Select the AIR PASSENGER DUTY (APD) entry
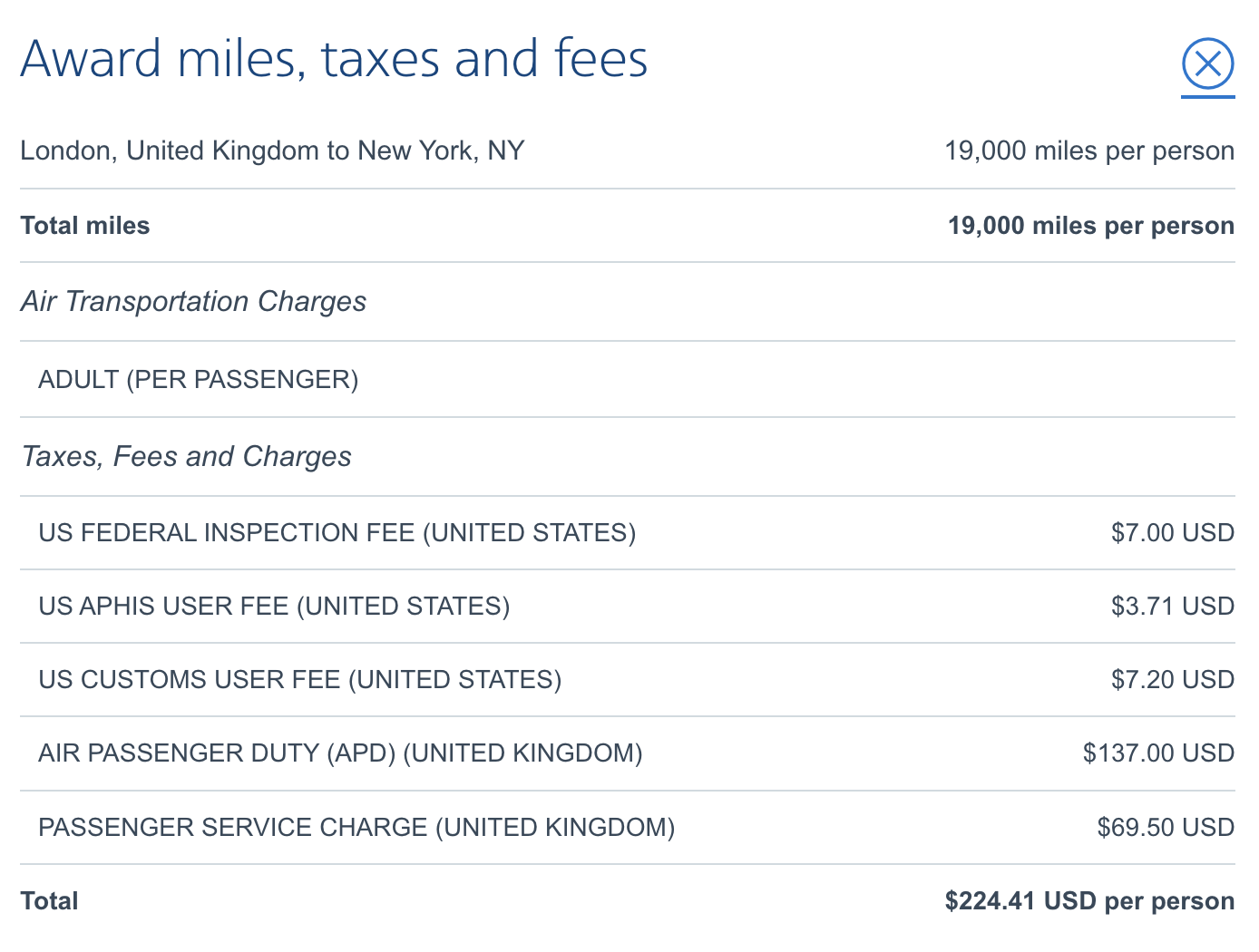 pos(340,753)
